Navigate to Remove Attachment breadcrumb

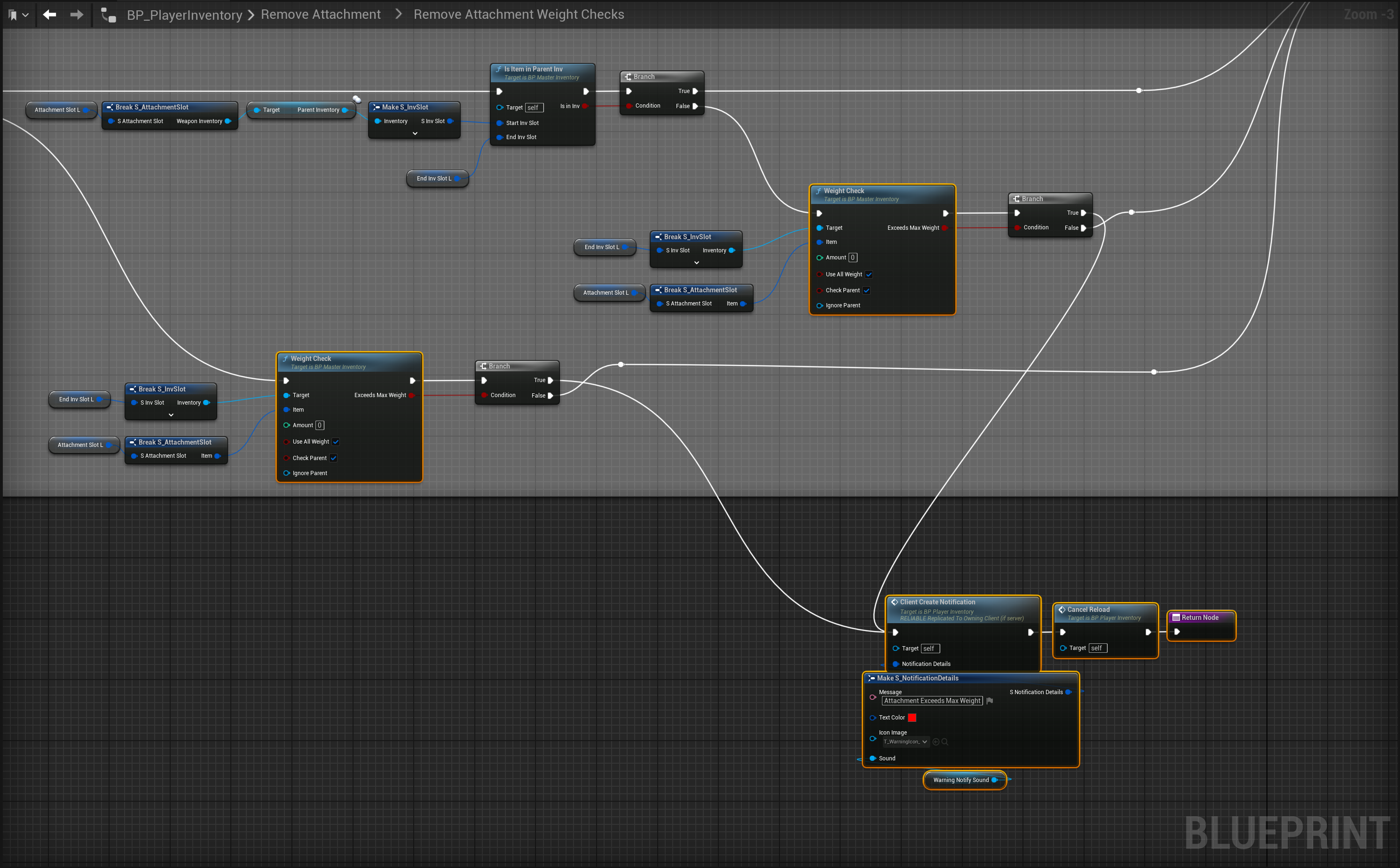321,15
